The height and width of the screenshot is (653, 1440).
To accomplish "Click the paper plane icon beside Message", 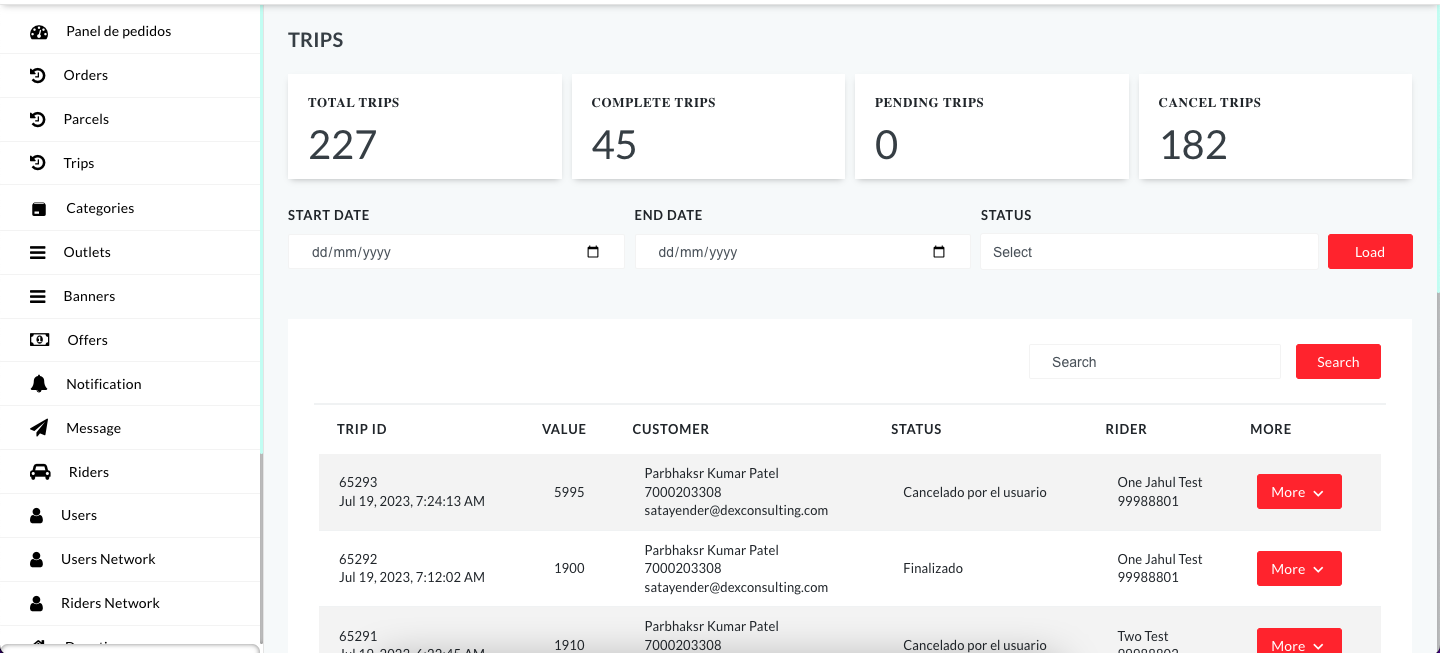I will pos(39,428).
